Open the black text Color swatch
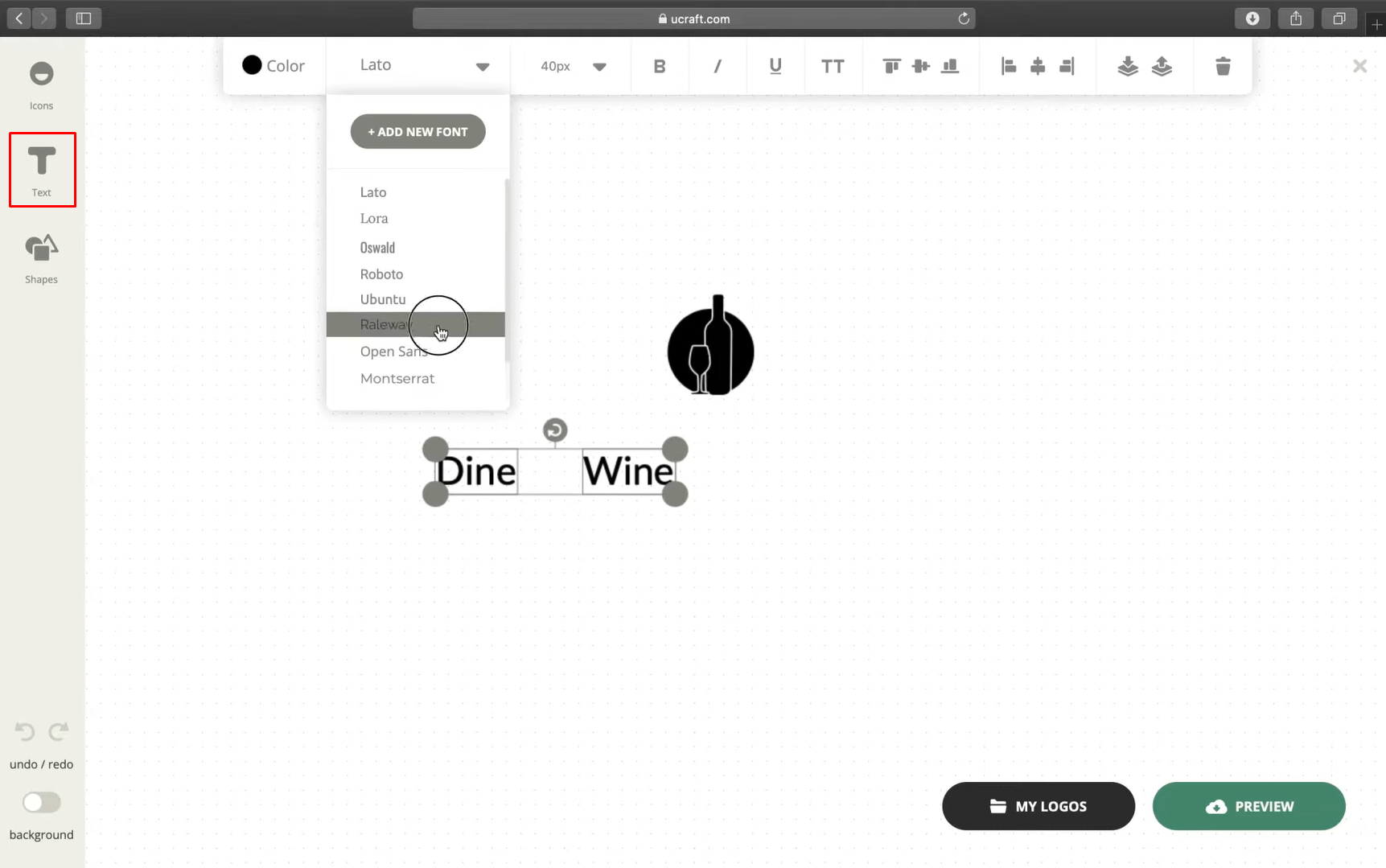The width and height of the screenshot is (1386, 868). point(253,65)
